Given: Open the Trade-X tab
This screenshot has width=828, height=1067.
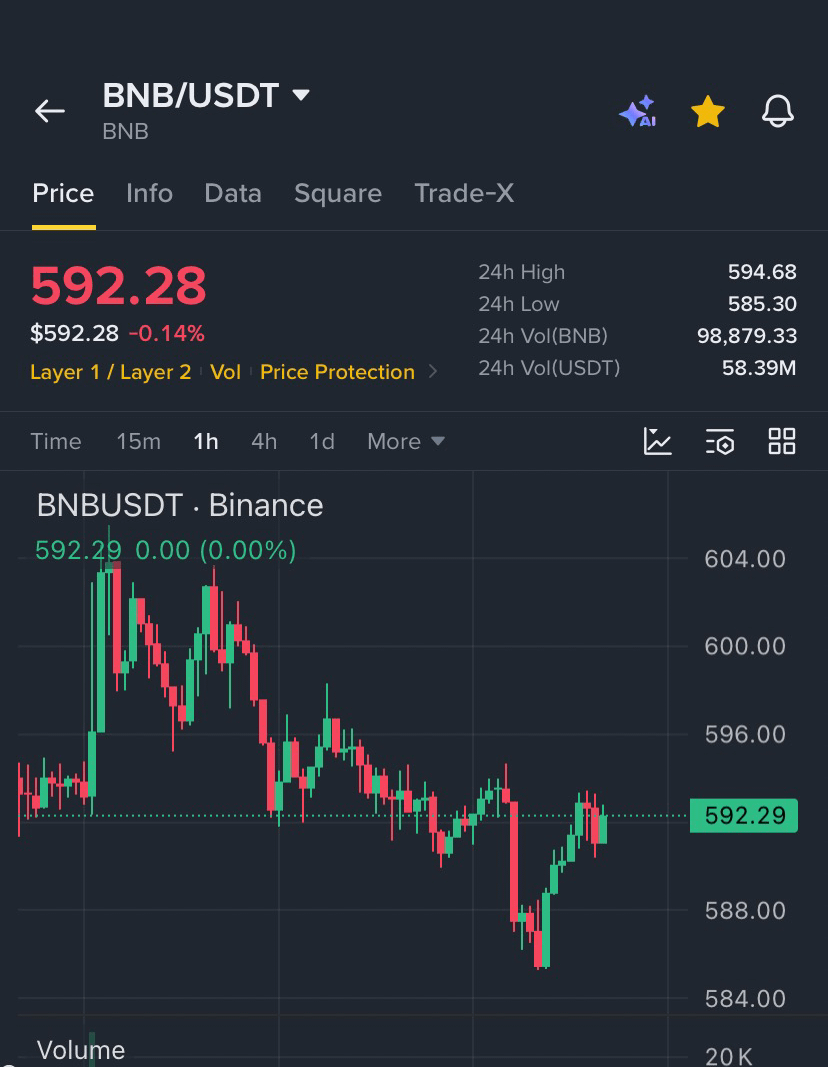Looking at the screenshot, I should pos(464,193).
